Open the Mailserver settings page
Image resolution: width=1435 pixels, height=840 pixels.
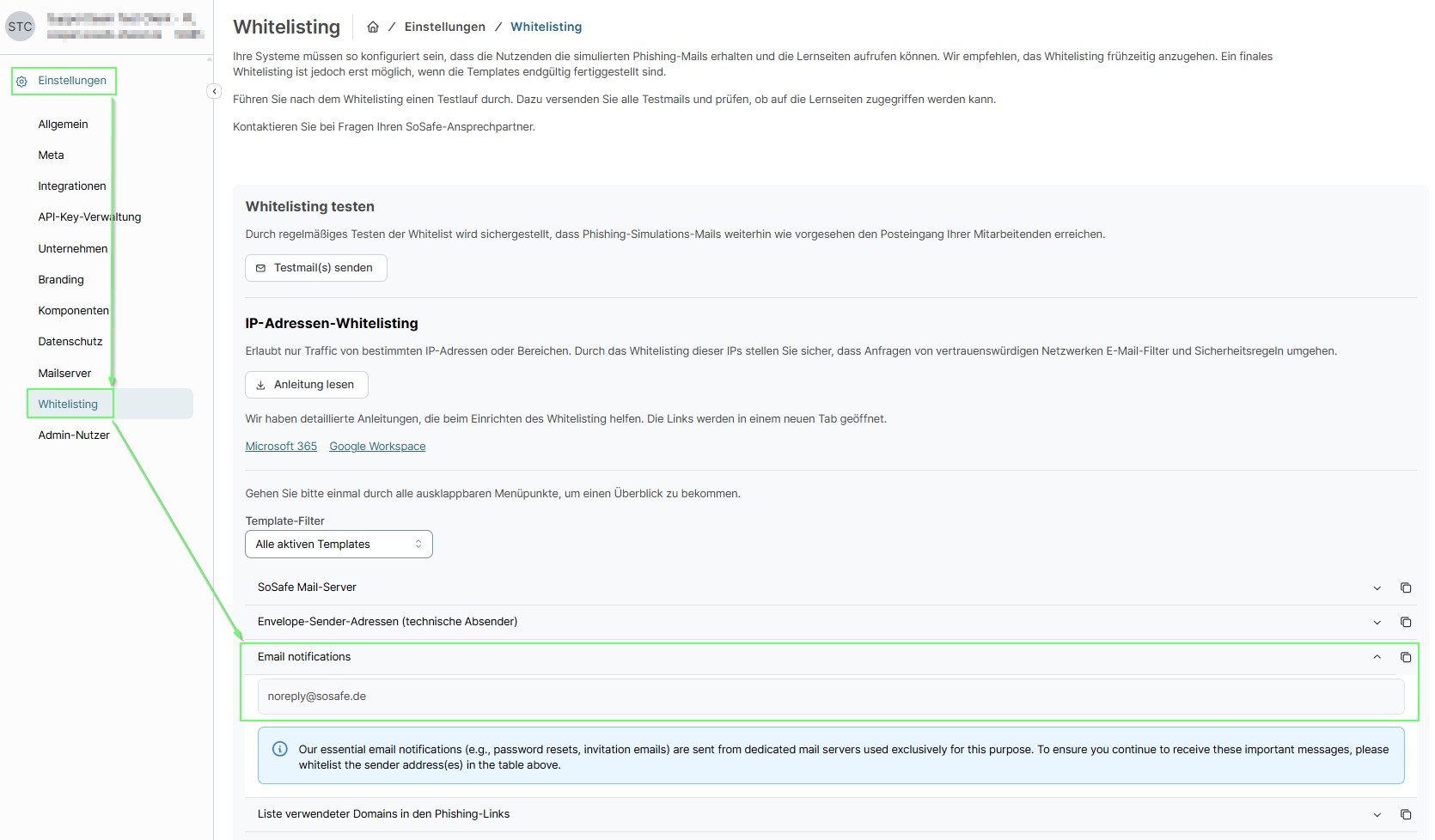64,373
